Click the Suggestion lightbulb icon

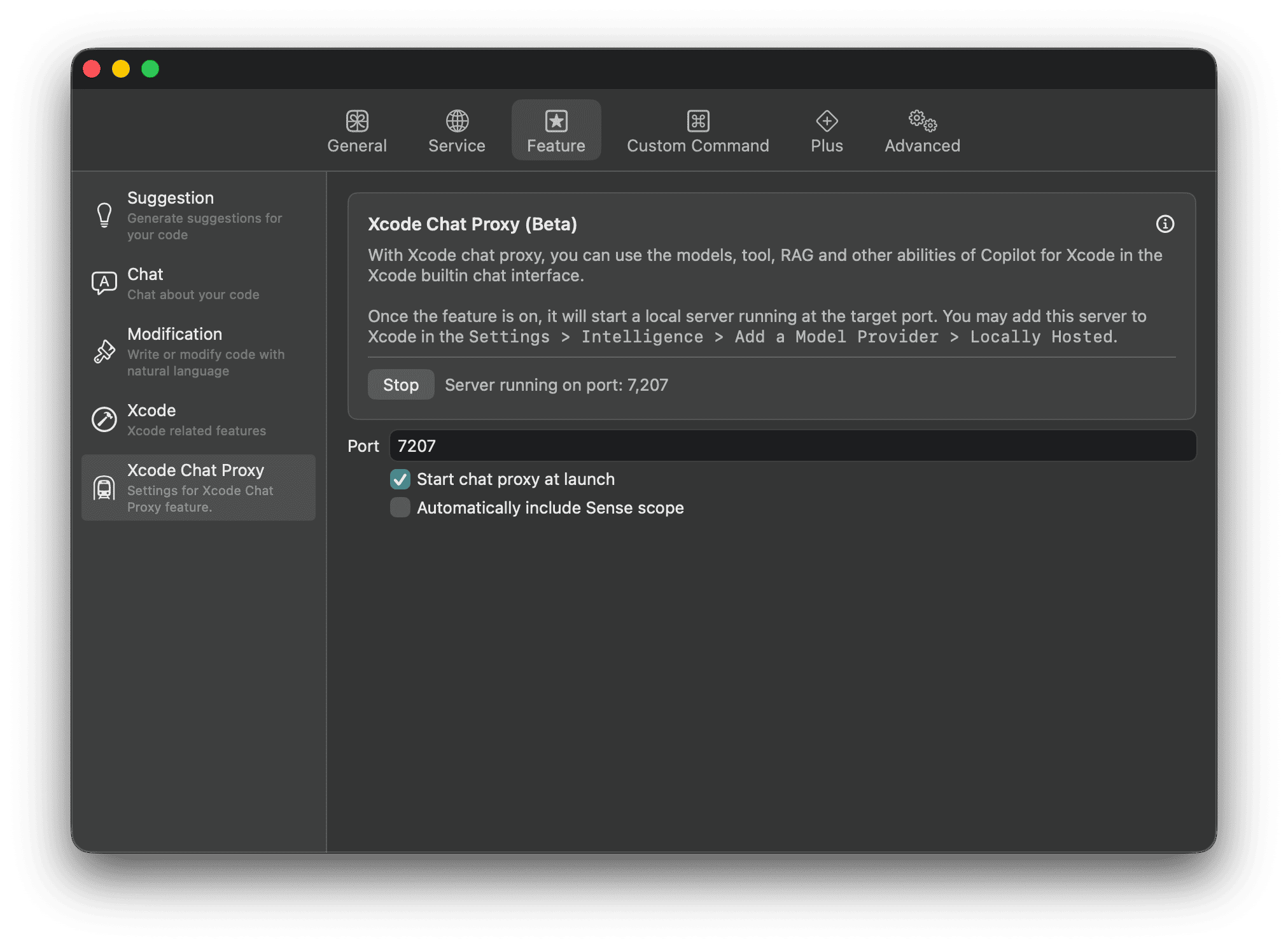click(104, 215)
